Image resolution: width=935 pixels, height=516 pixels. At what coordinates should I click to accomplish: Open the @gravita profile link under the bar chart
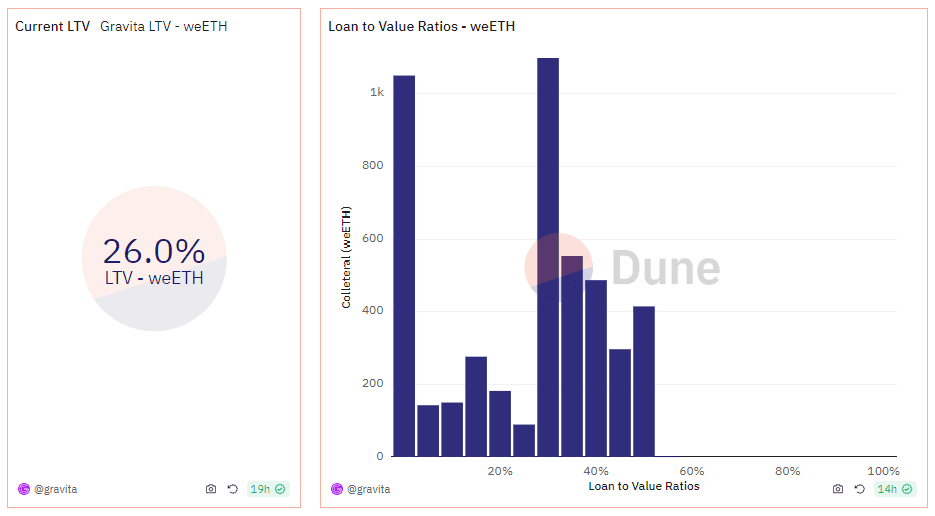[369, 489]
